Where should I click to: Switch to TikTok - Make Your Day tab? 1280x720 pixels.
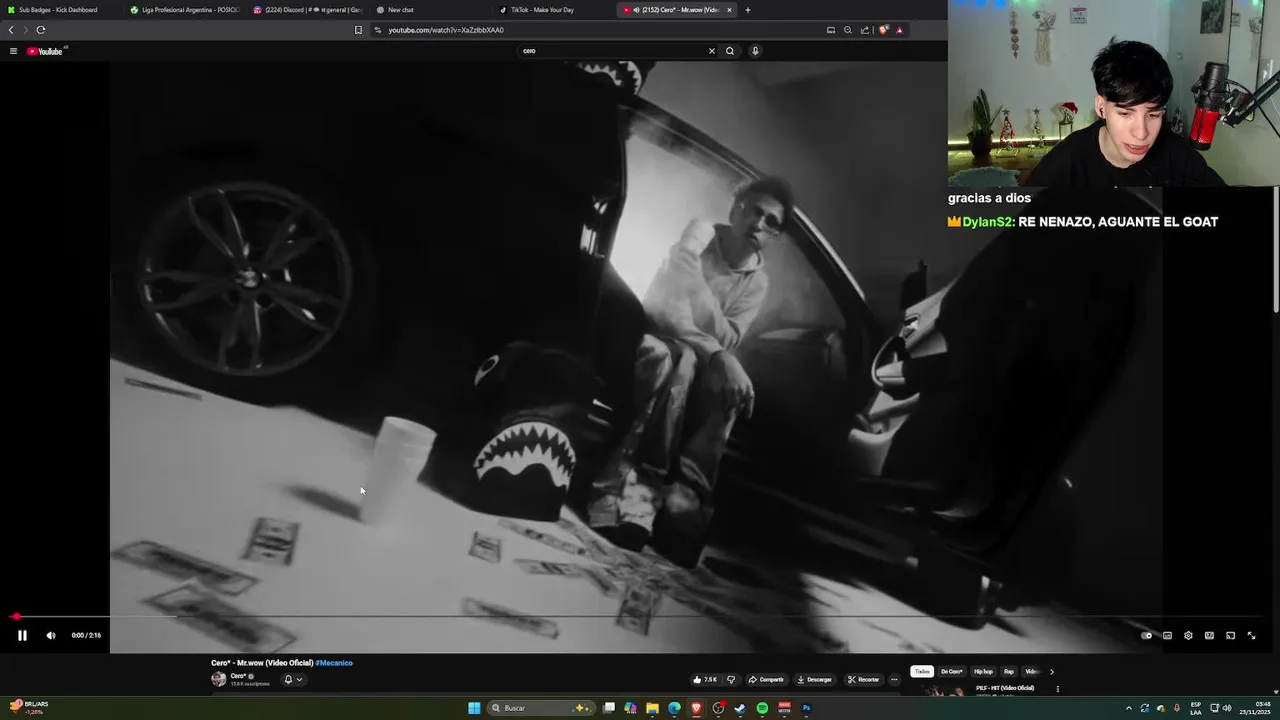553,10
